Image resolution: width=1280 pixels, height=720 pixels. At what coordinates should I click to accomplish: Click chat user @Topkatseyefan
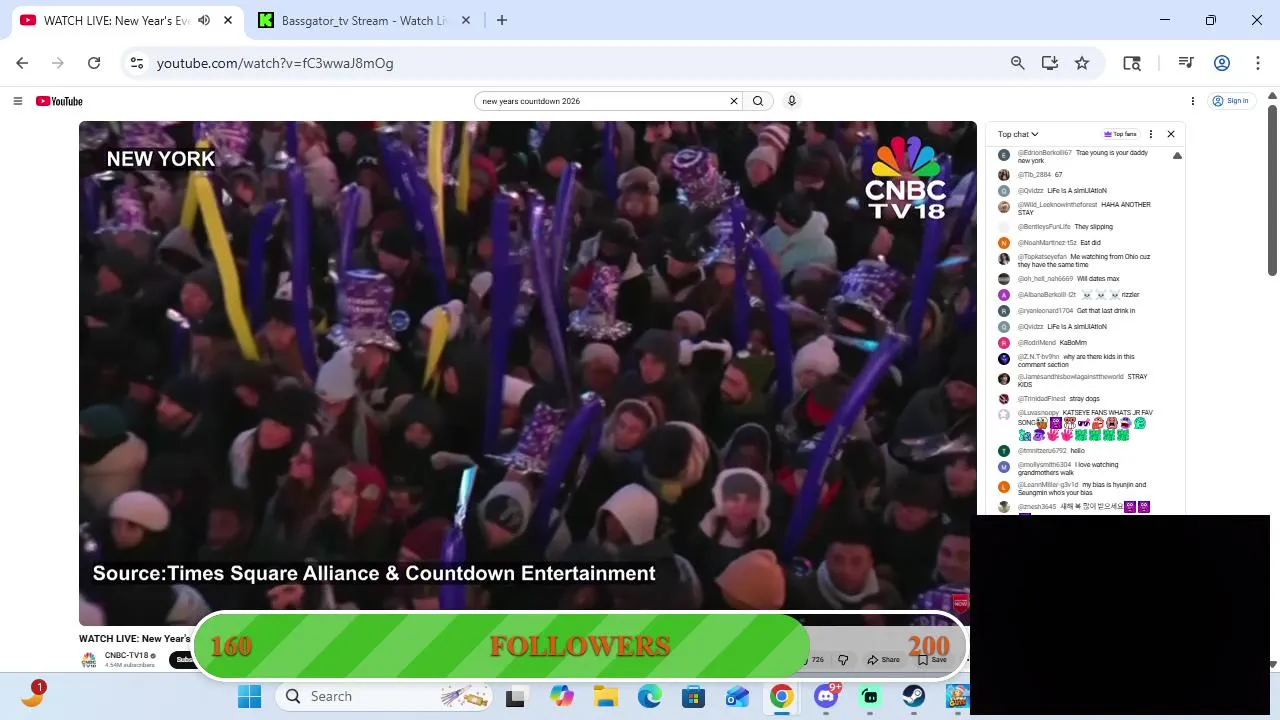tap(1042, 257)
